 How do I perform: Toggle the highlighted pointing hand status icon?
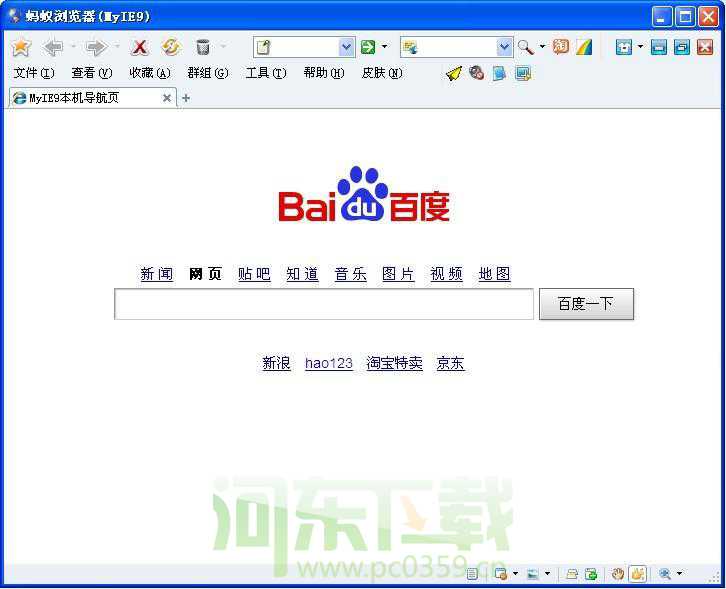pos(638,574)
